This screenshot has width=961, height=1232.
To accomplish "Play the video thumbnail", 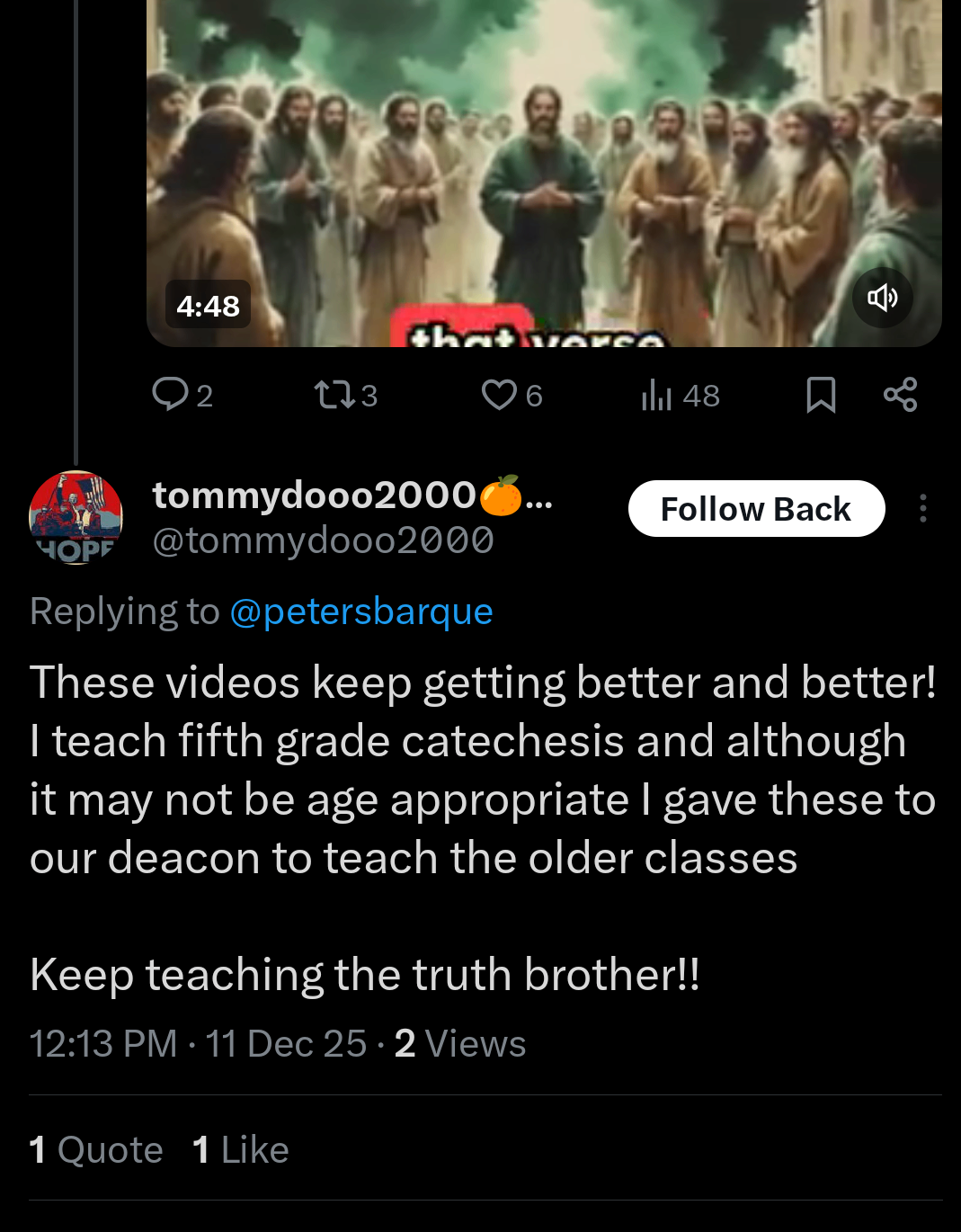I will 544,171.
